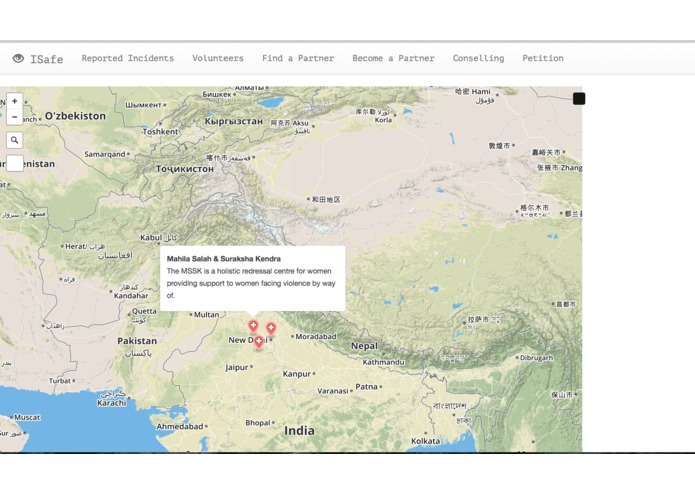Click the Pakistan label on map
695x494 pixels.
pos(137,341)
